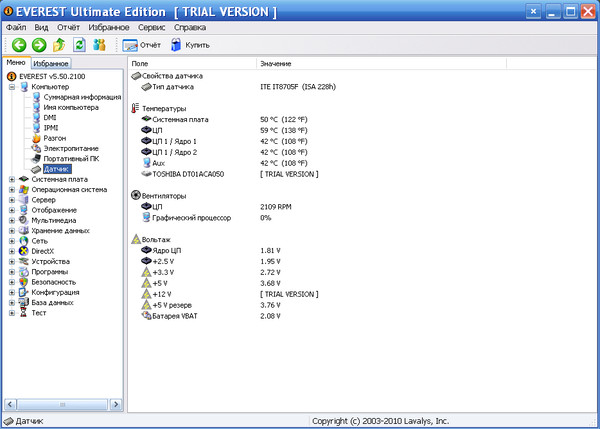Switch to the Избранное tab in side panel
Image resolution: width=600 pixels, height=429 pixels.
pyautogui.click(x=51, y=64)
